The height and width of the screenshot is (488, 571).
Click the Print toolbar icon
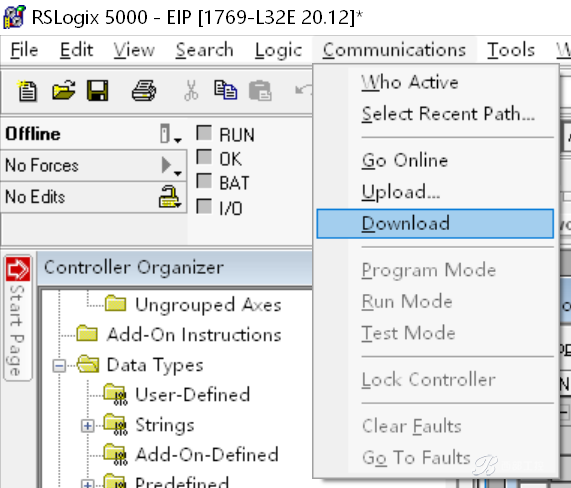tap(144, 91)
